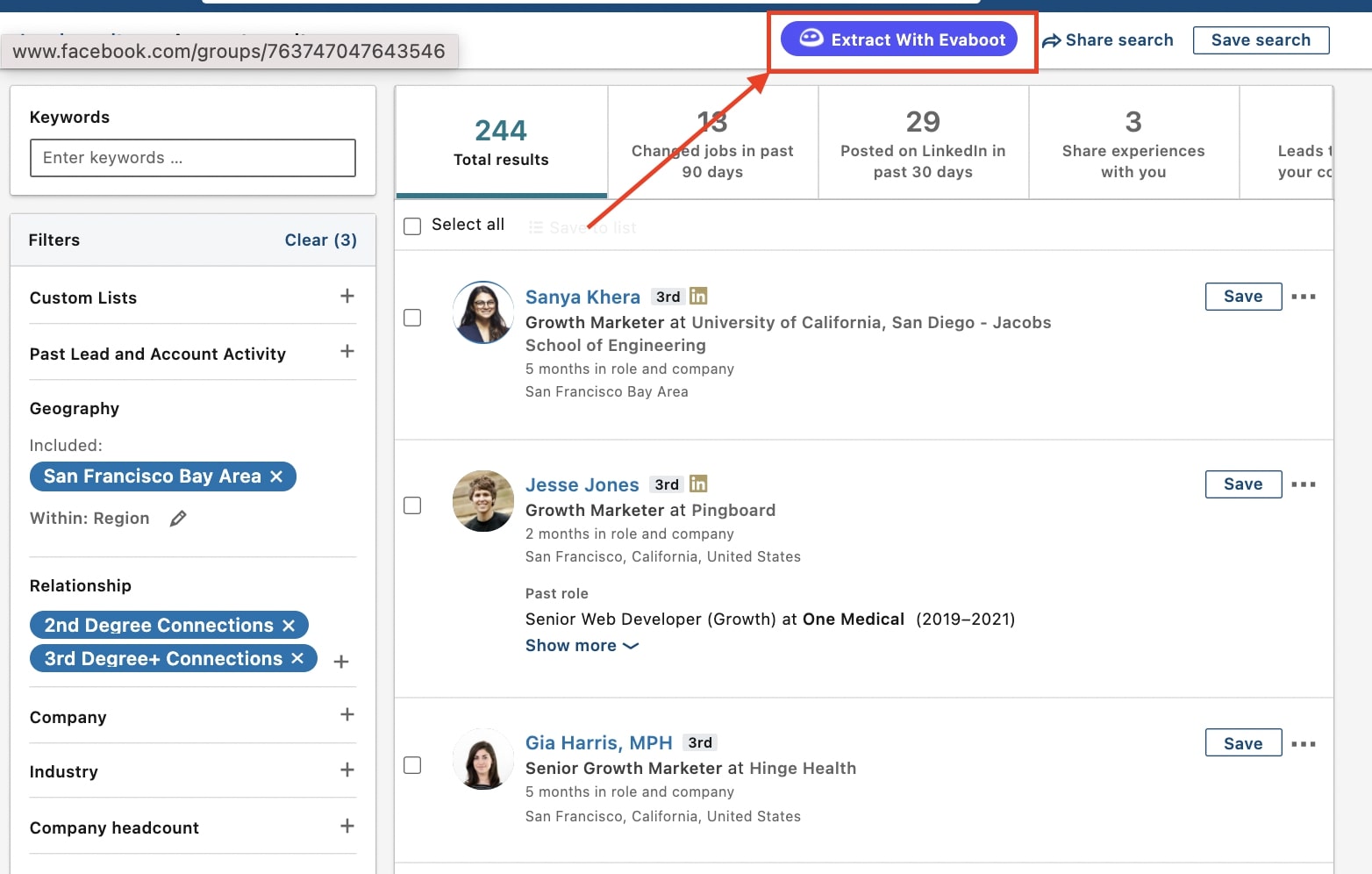Remove 3rd Degree+ Connections filter

coord(297,658)
